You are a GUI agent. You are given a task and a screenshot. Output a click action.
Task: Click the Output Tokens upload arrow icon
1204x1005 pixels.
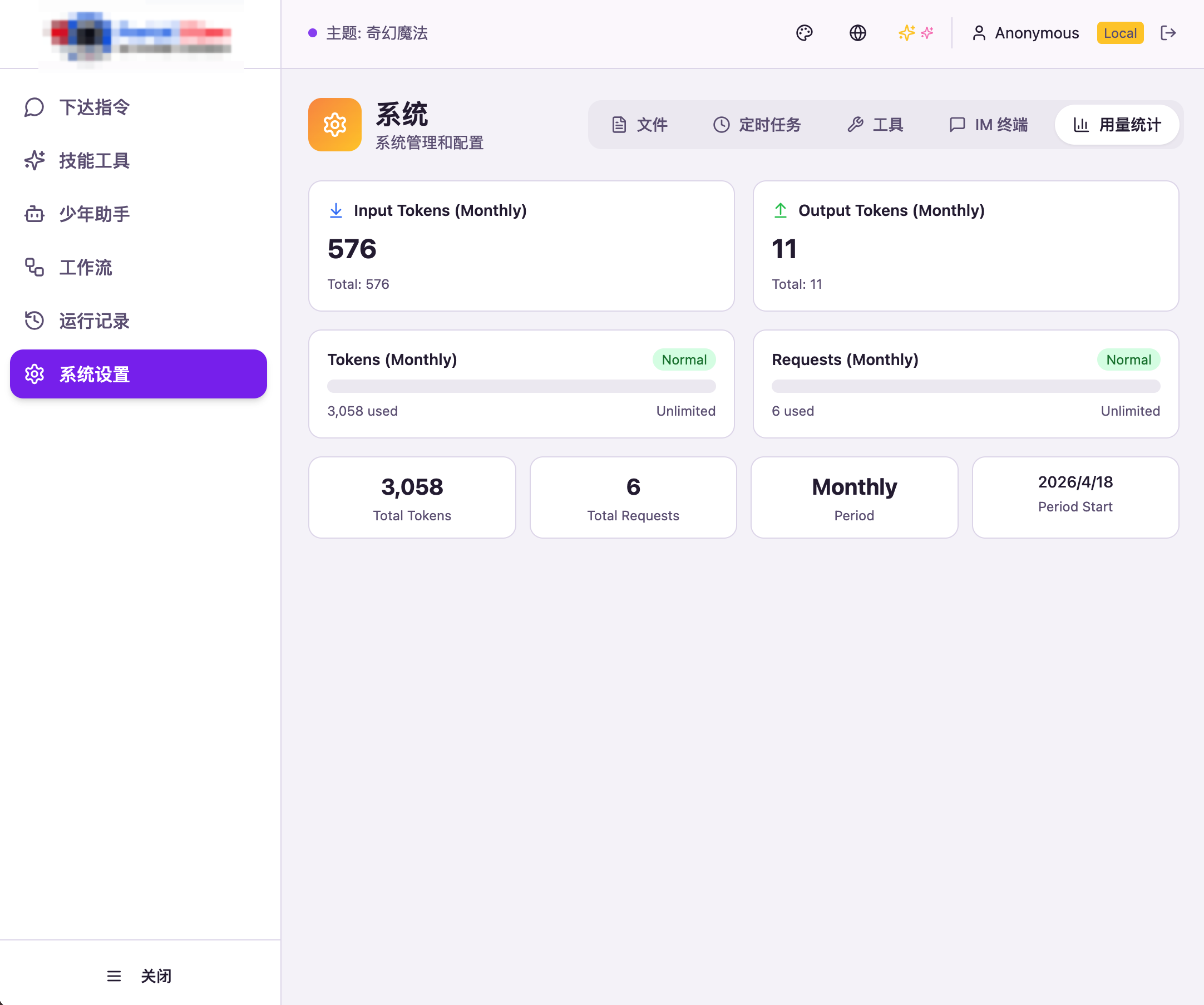click(x=780, y=210)
